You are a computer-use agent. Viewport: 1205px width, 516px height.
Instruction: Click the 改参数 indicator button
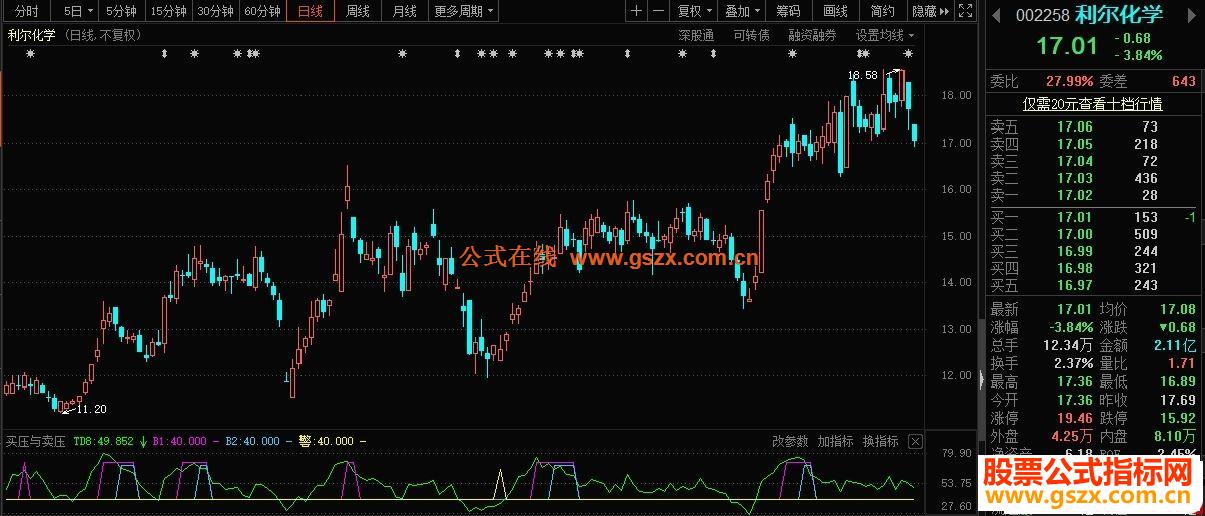point(790,441)
